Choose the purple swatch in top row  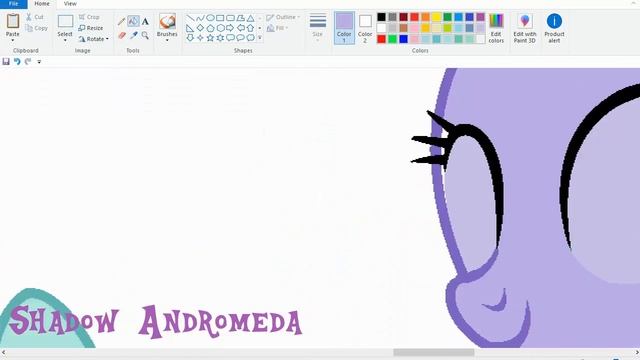(x=480, y=17)
